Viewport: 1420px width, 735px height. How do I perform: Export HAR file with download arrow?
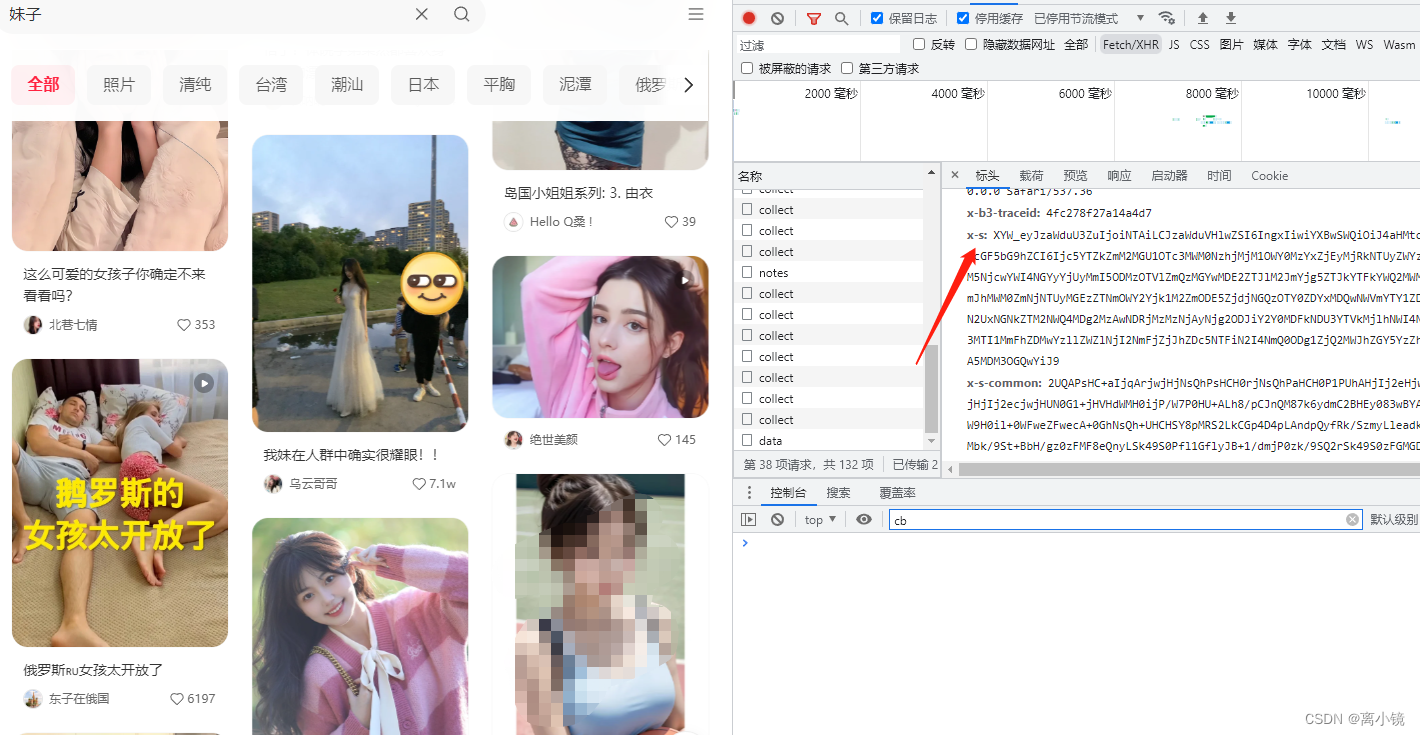click(1230, 17)
